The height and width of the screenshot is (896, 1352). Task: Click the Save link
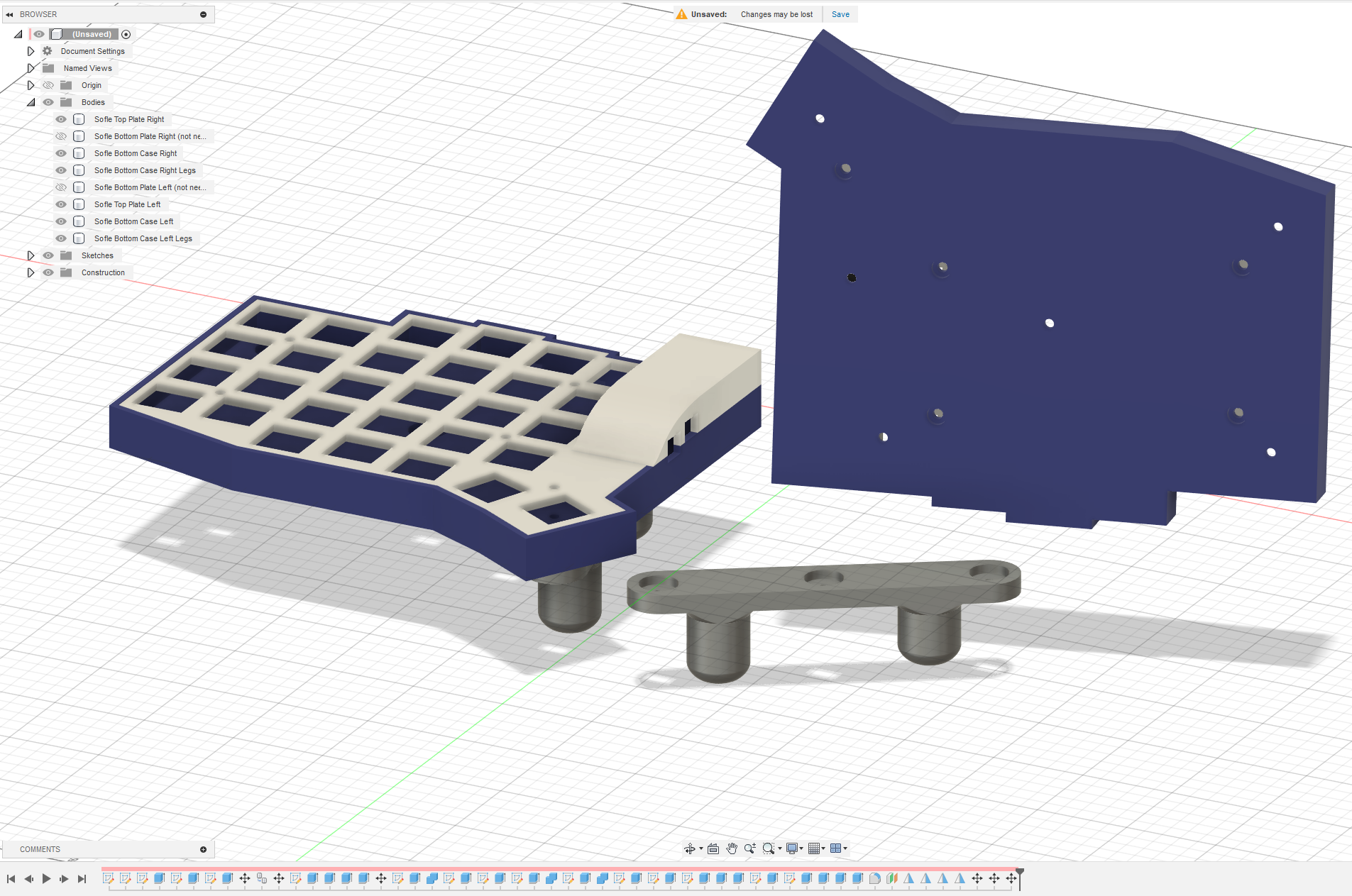840,14
